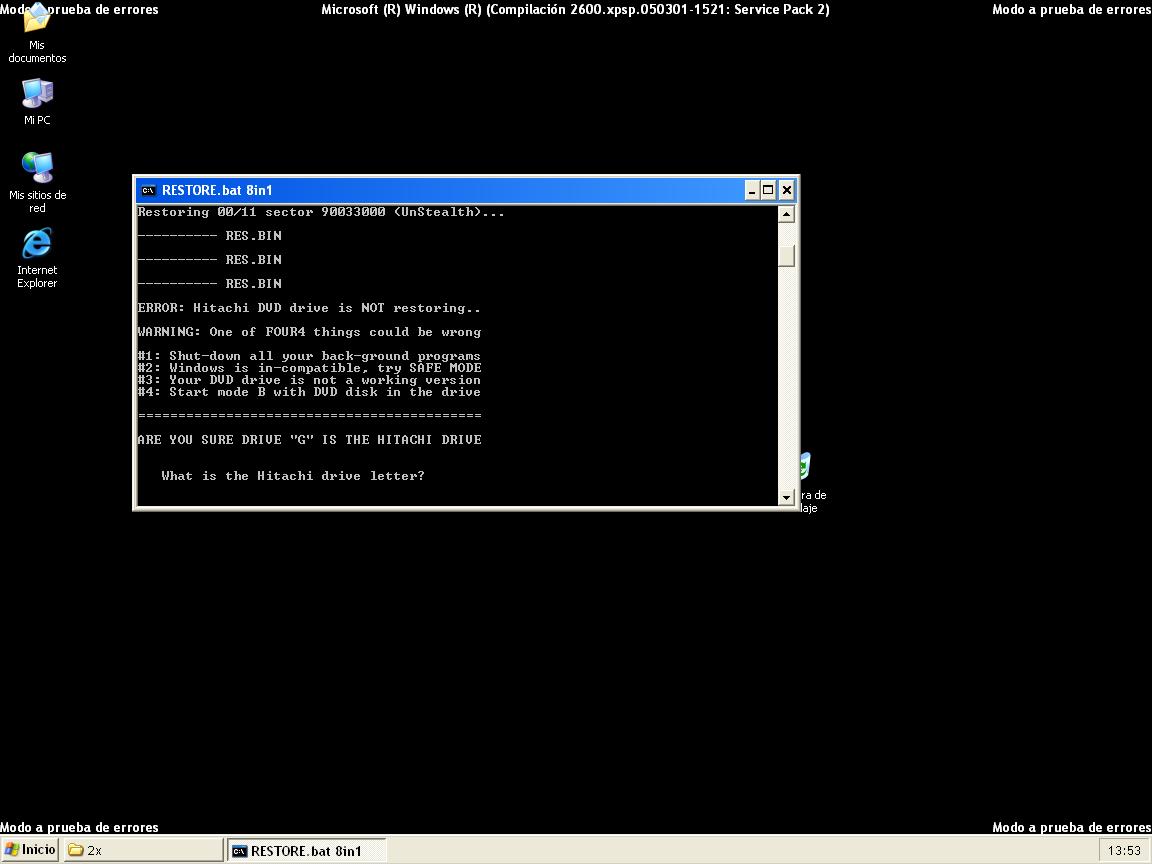Click the 'What is the Hitachi drive letter?' prompt

292,476
